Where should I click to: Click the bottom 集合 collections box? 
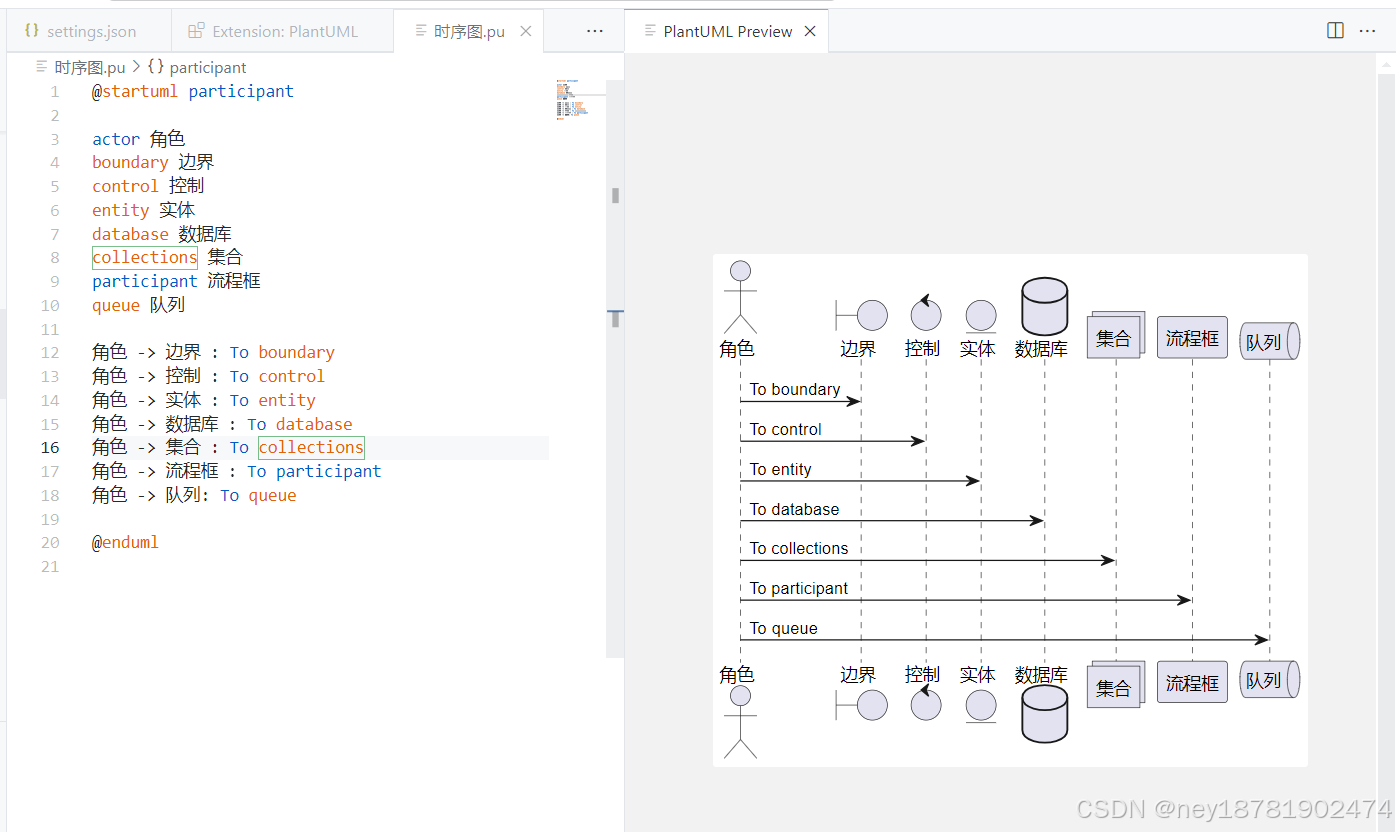click(x=1115, y=684)
